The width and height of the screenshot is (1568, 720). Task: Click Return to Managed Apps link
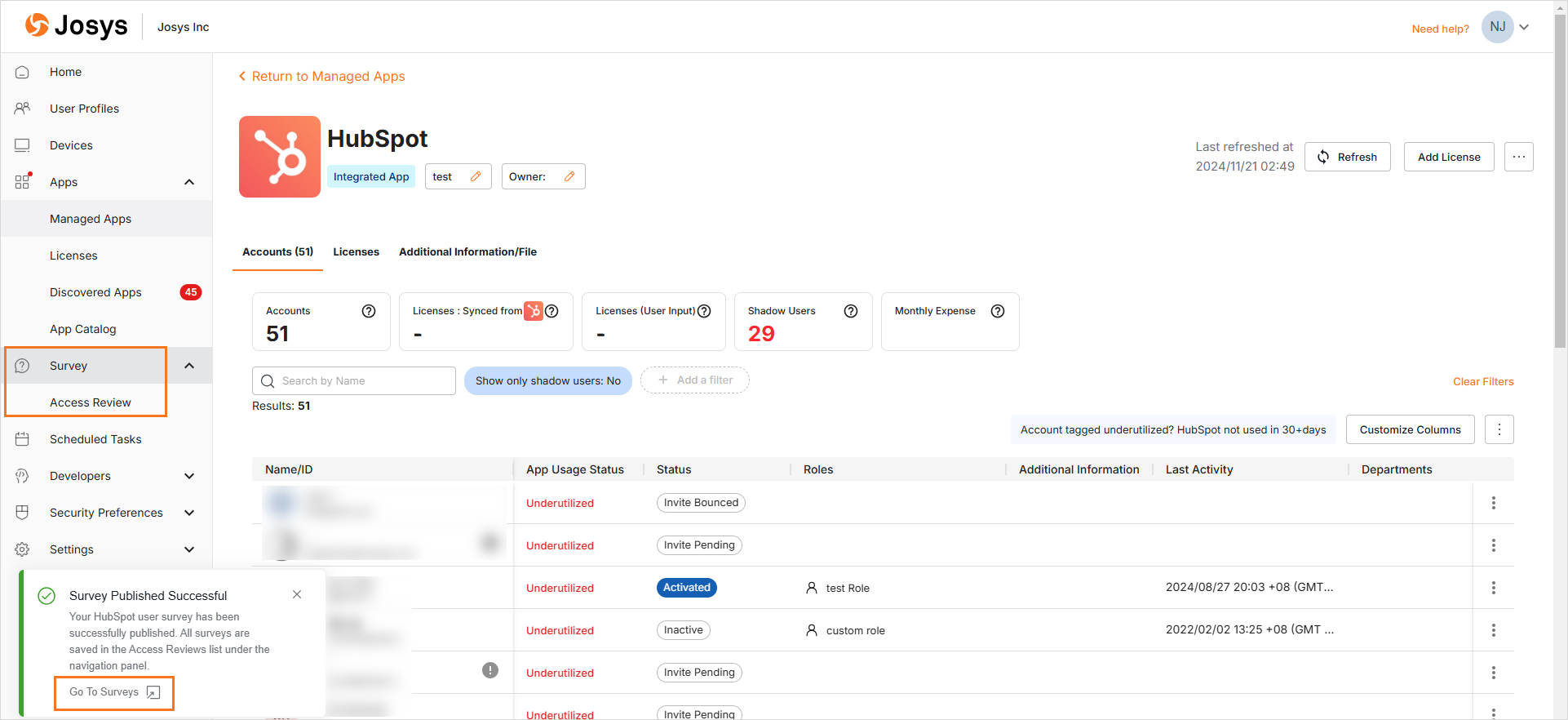(321, 76)
